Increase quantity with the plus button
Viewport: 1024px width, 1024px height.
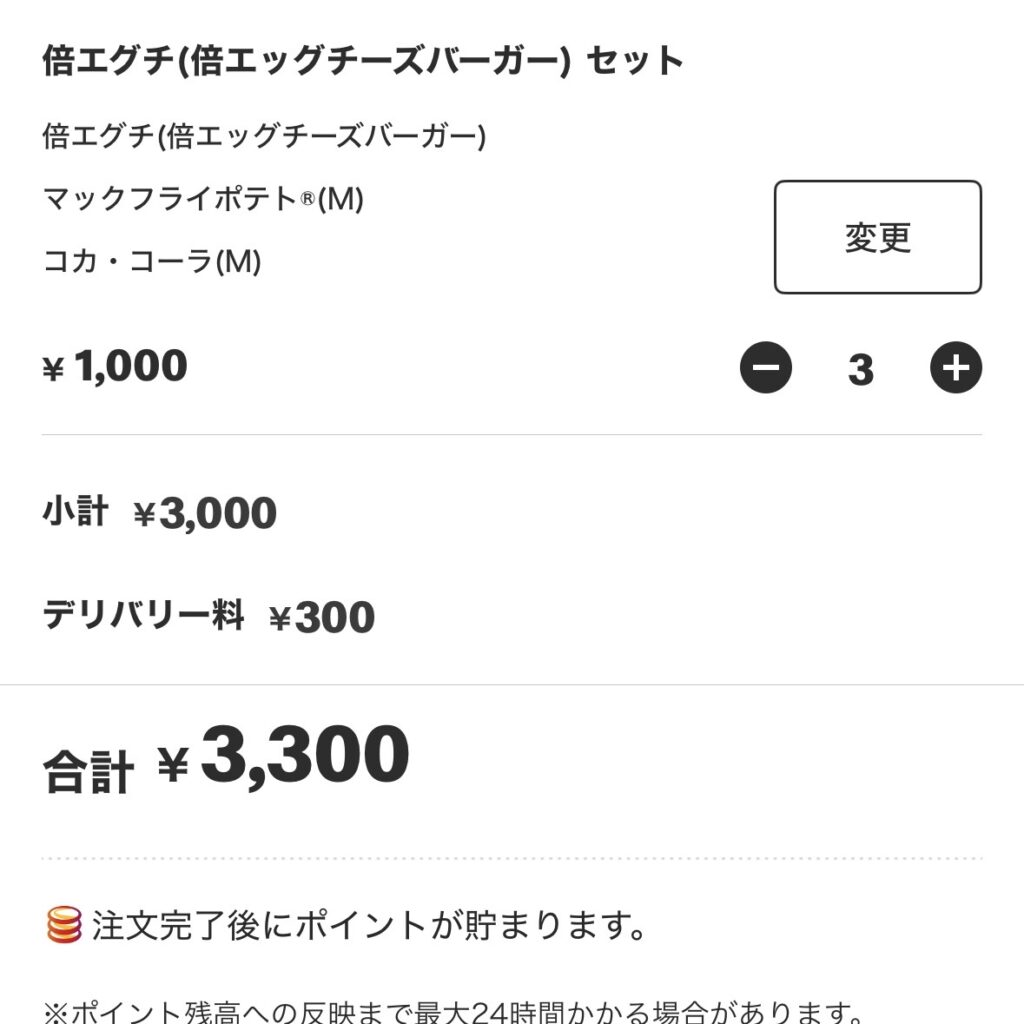tap(956, 368)
